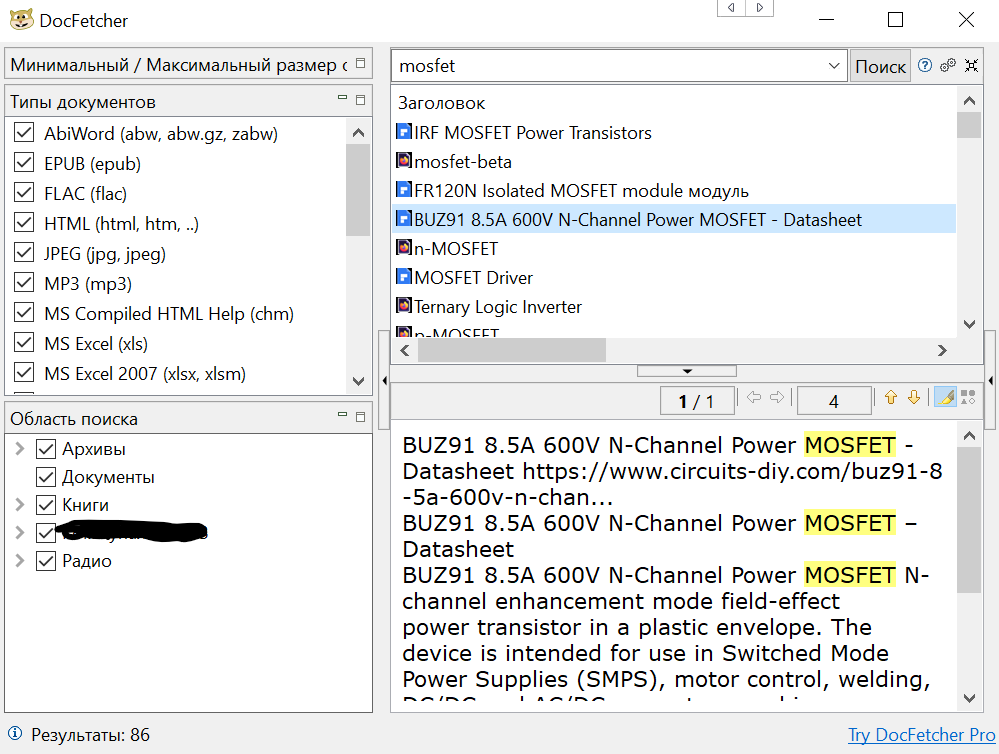Select BUZ91 8.5A 600V datasheet result
The height and width of the screenshot is (754, 999).
tap(675, 219)
